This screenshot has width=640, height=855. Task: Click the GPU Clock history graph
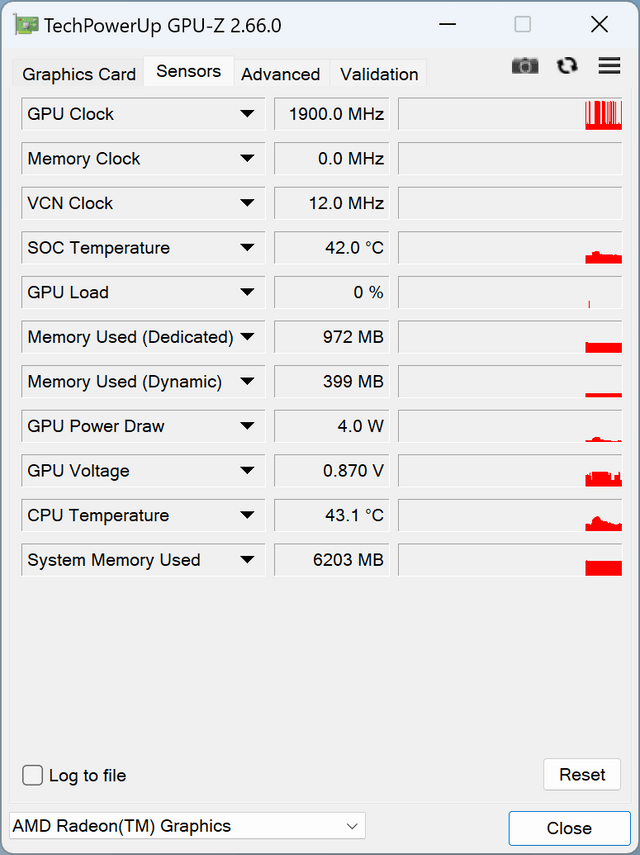tap(510, 114)
